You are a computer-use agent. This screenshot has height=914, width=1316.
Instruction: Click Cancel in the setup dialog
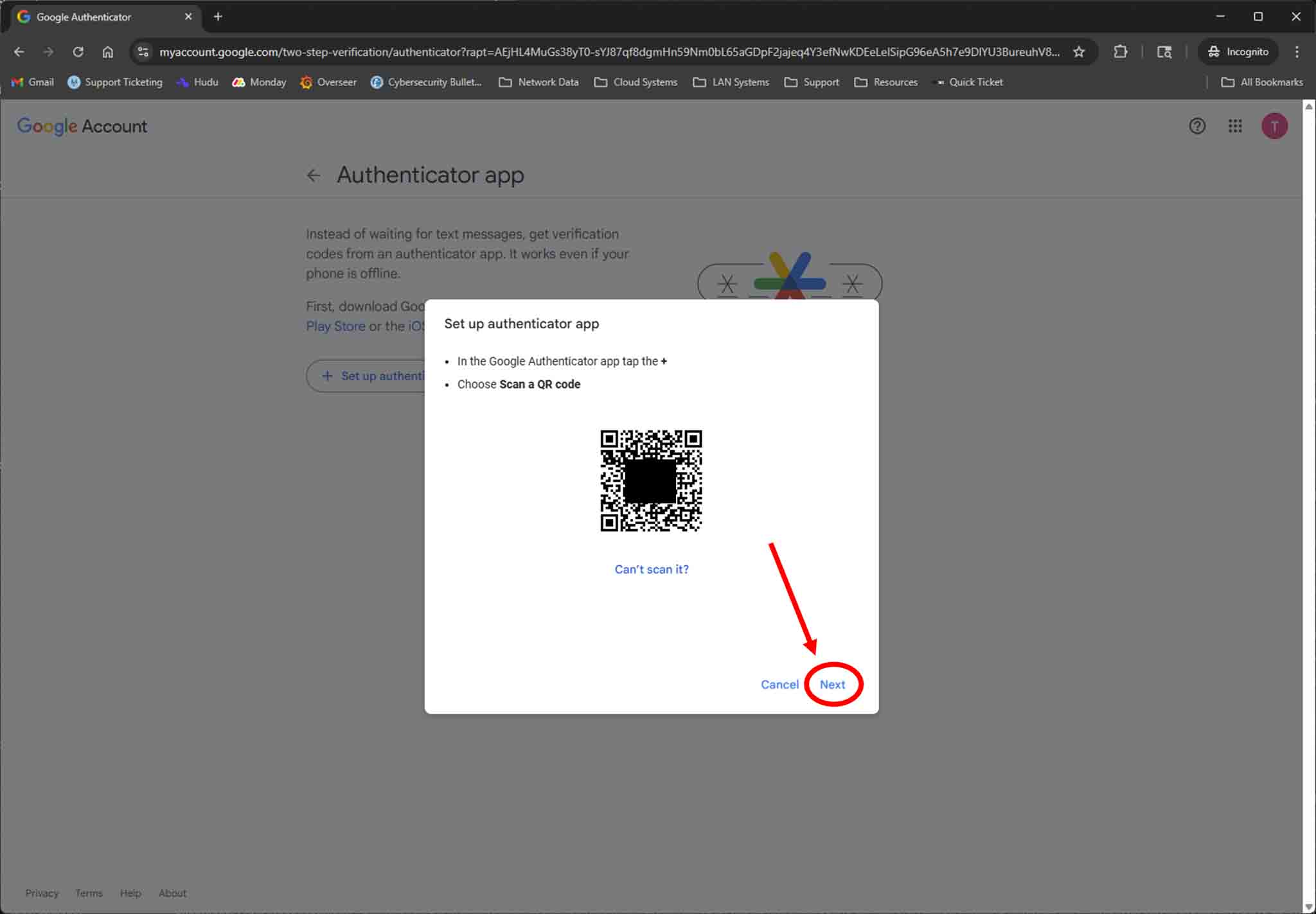point(779,685)
